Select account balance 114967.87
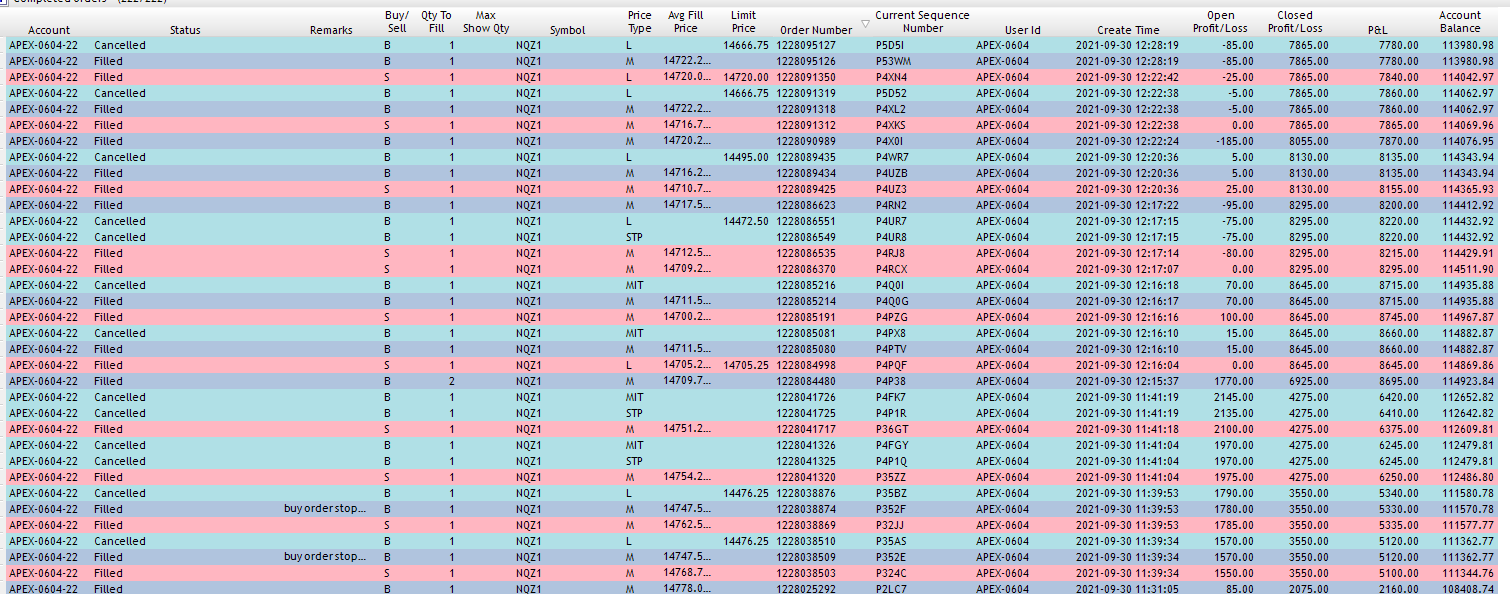This screenshot has width=1510, height=594. coord(1469,317)
